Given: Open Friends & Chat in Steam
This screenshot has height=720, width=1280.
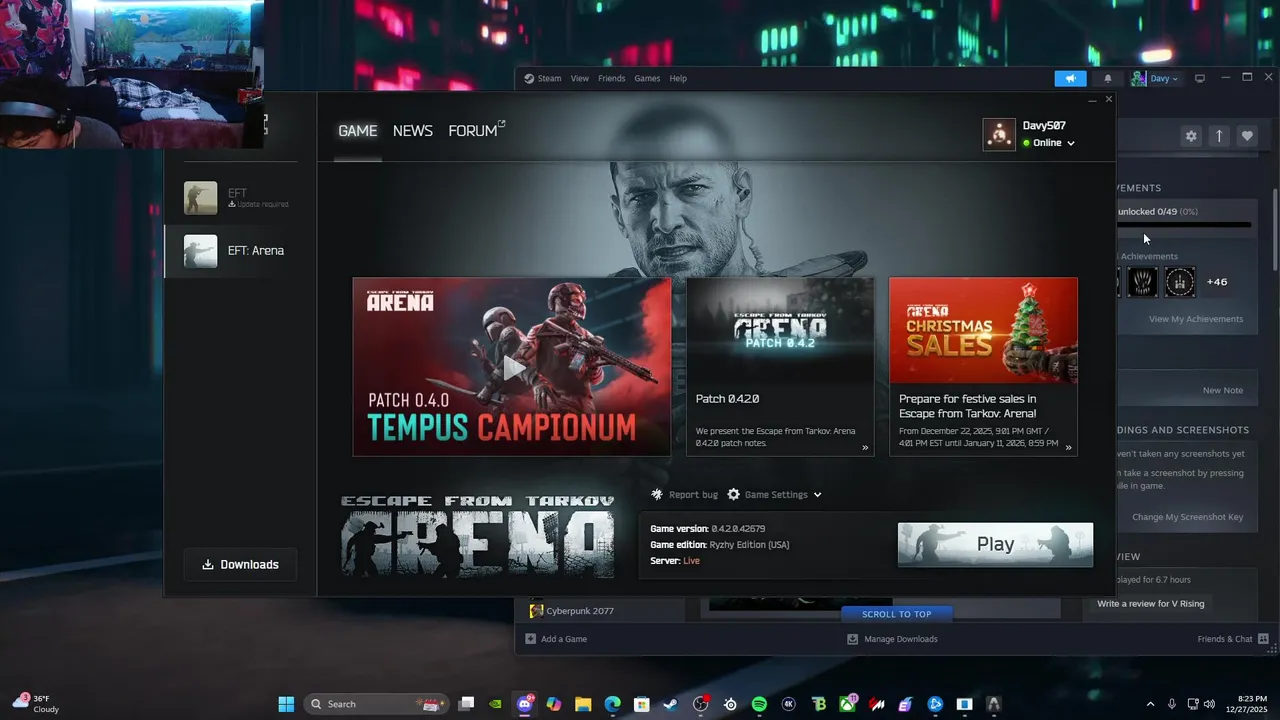Looking at the screenshot, I should tap(1233, 639).
